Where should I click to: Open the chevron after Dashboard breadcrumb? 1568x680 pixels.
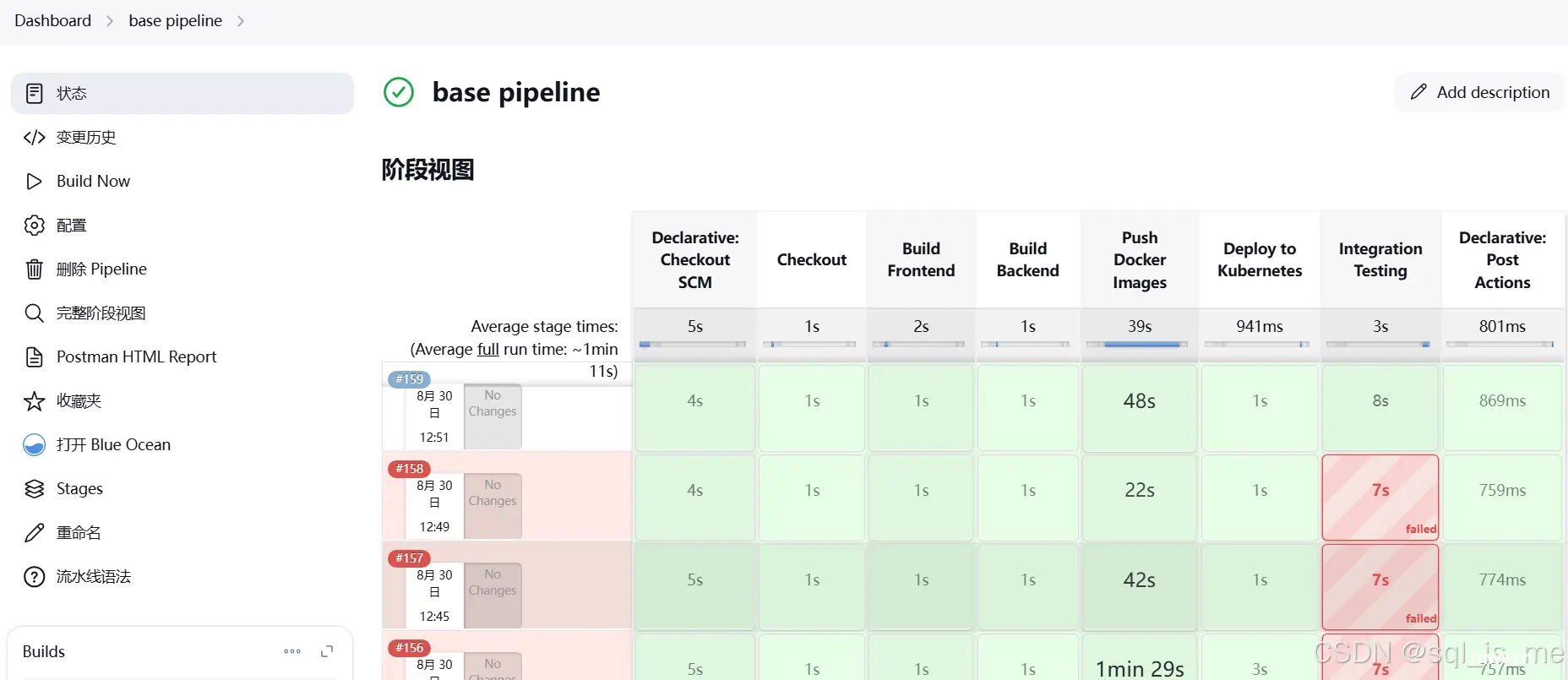click(110, 21)
